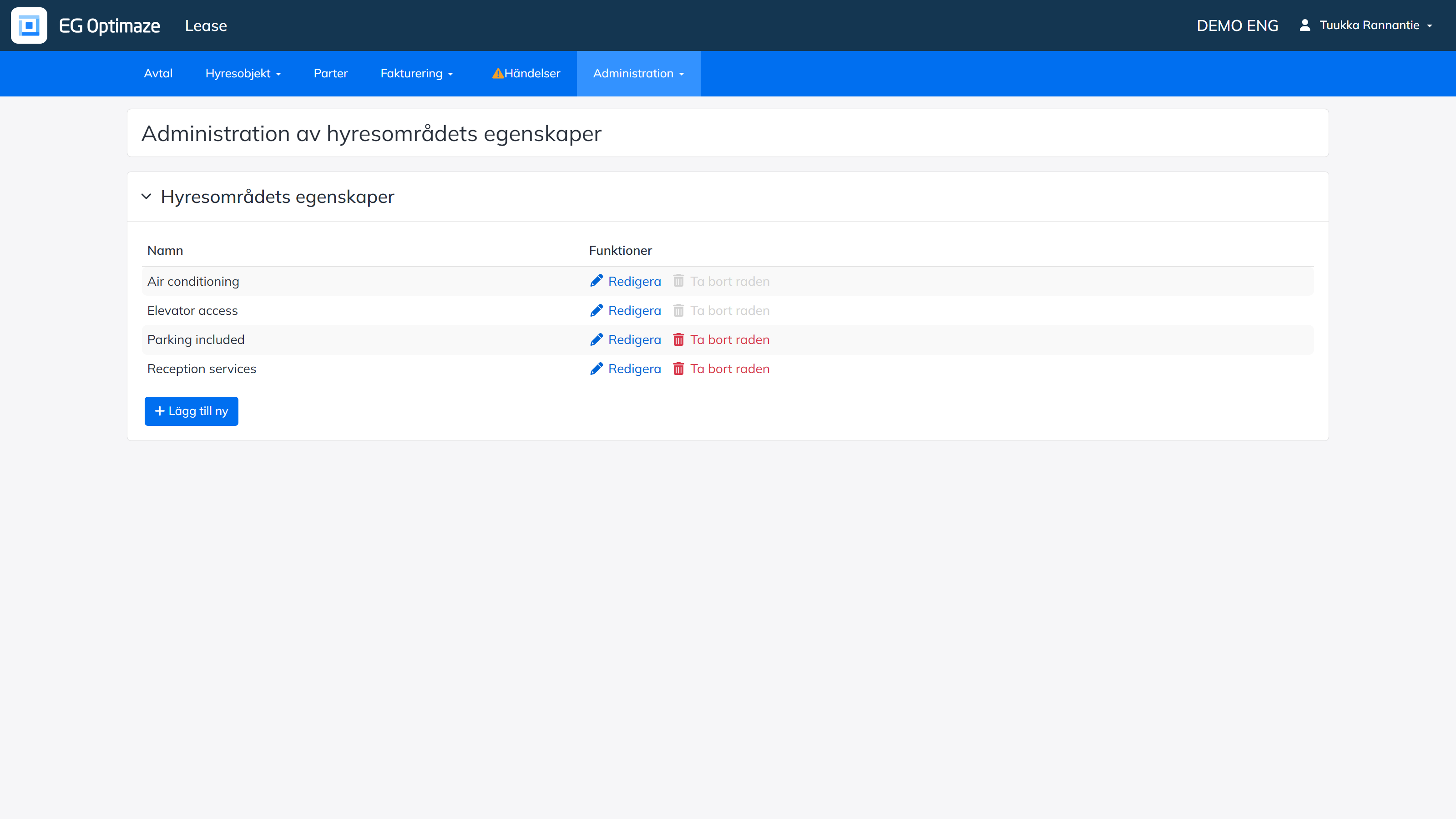Click the pencil icon for Reception services
The height and width of the screenshot is (819, 1456).
pyautogui.click(x=597, y=369)
